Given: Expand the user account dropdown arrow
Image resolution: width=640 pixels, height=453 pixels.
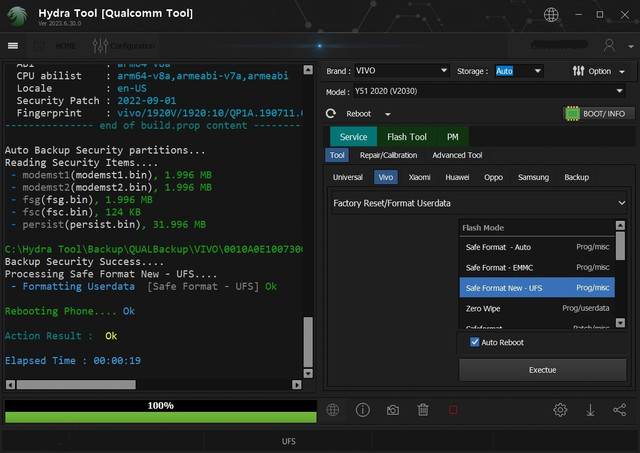Looking at the screenshot, I should 631,47.
